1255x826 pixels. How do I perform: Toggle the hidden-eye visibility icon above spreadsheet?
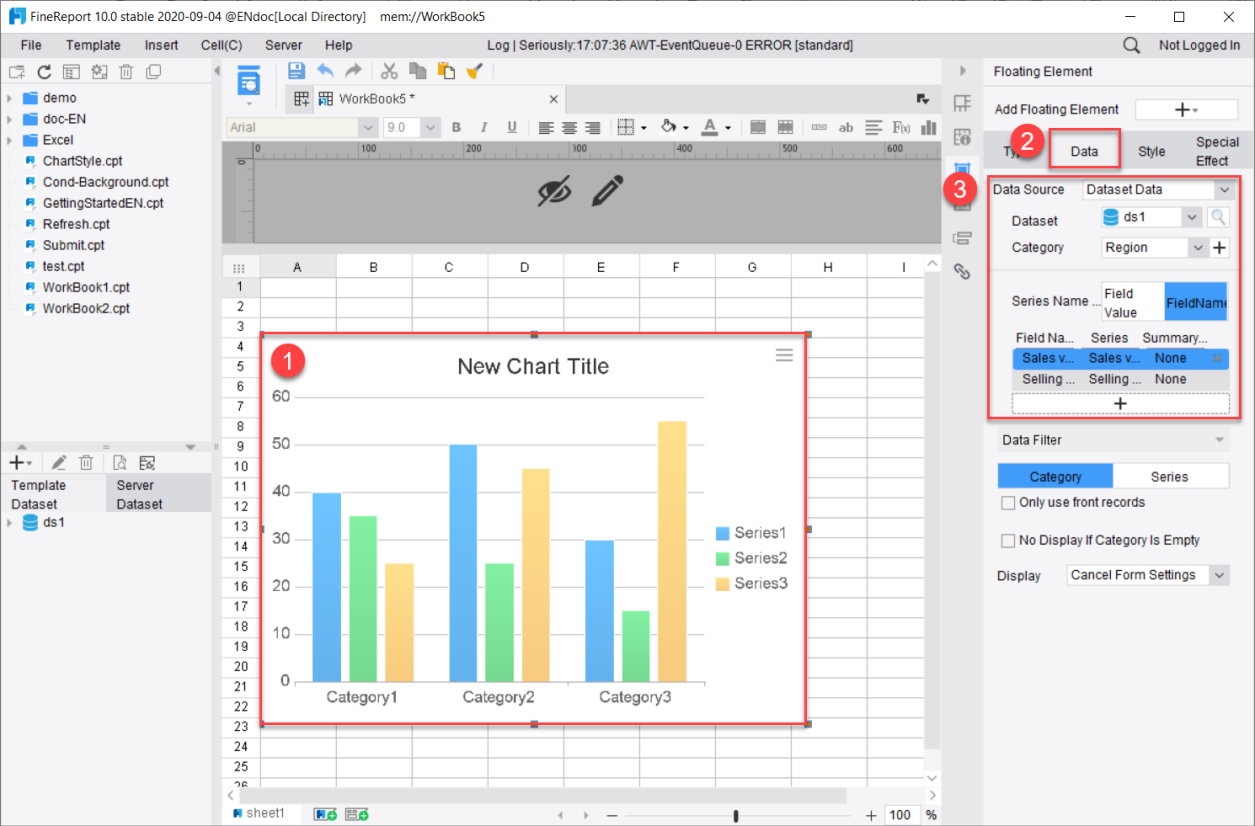555,190
